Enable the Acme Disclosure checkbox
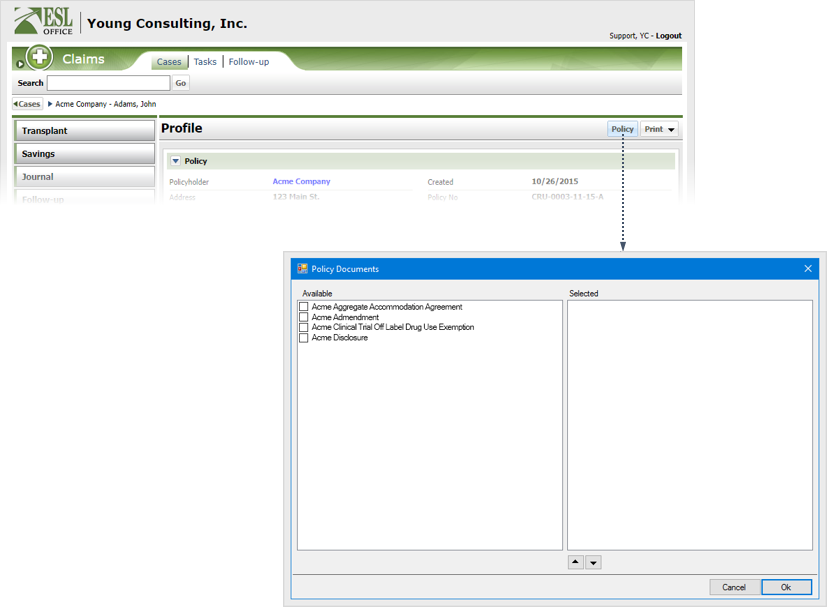This screenshot has width=827, height=607. click(x=304, y=338)
